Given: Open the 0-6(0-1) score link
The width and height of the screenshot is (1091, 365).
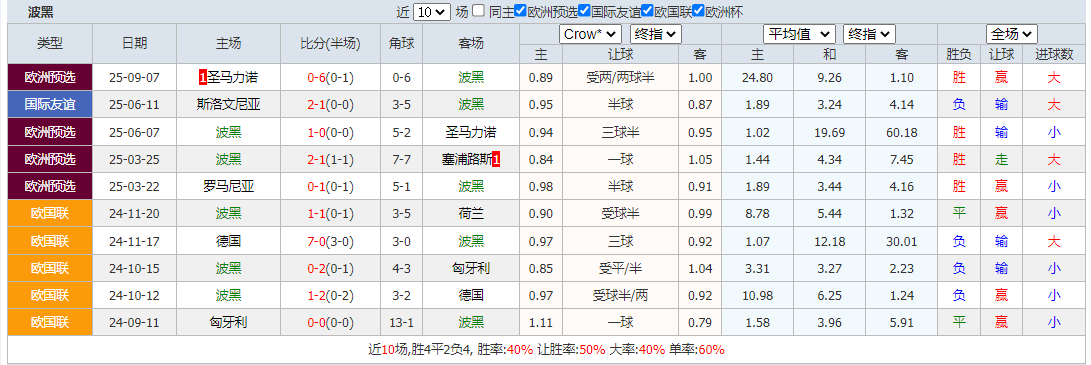Looking at the screenshot, I should [331, 78].
